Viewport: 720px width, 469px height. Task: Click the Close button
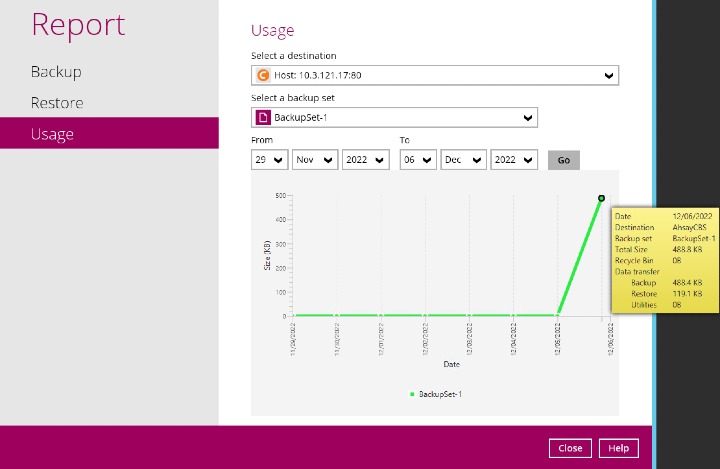click(570, 448)
